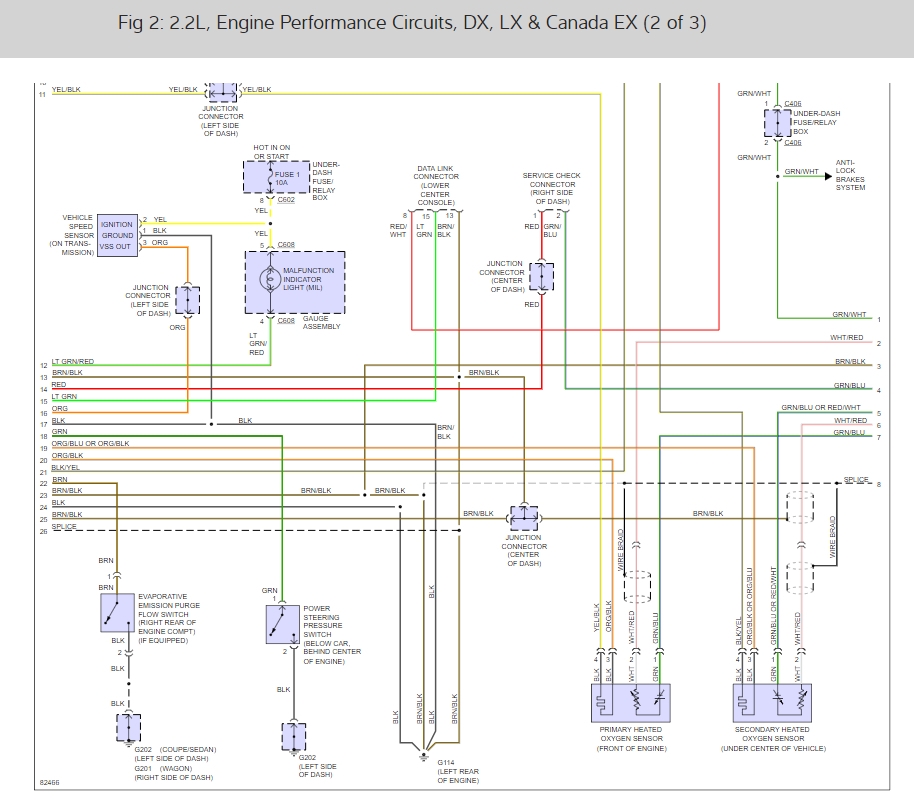Click the 'HOT IN ON OR START' label
The image size is (914, 809).
(272, 152)
